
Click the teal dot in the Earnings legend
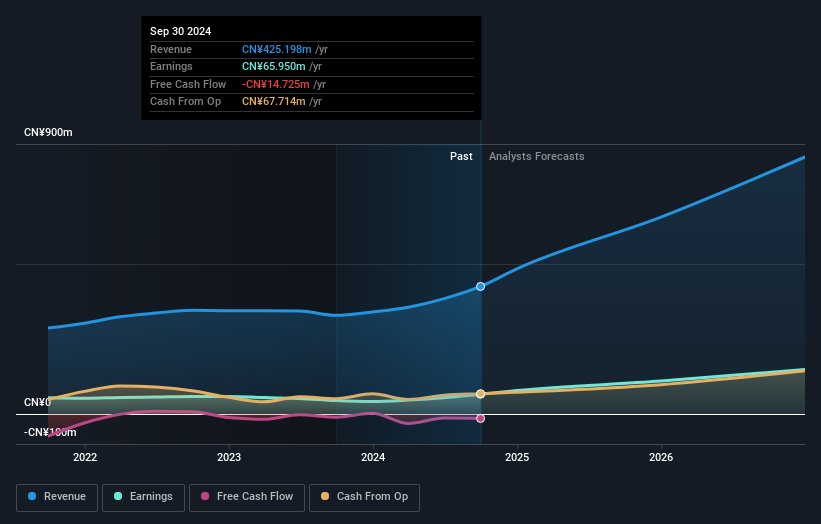pyautogui.click(x=119, y=497)
